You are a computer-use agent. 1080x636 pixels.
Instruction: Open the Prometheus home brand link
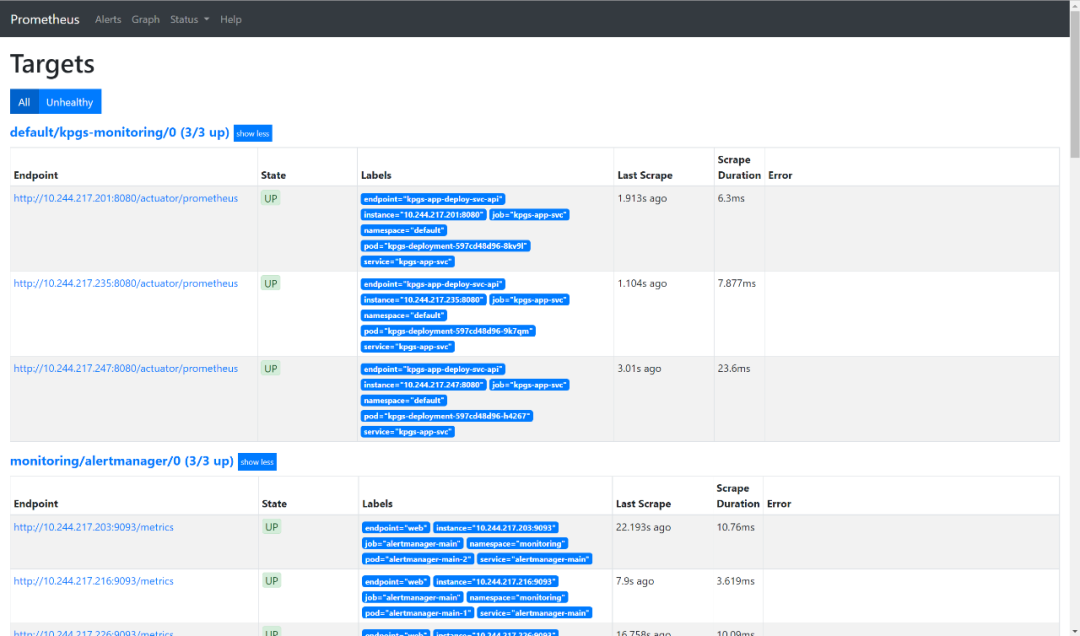click(x=45, y=19)
